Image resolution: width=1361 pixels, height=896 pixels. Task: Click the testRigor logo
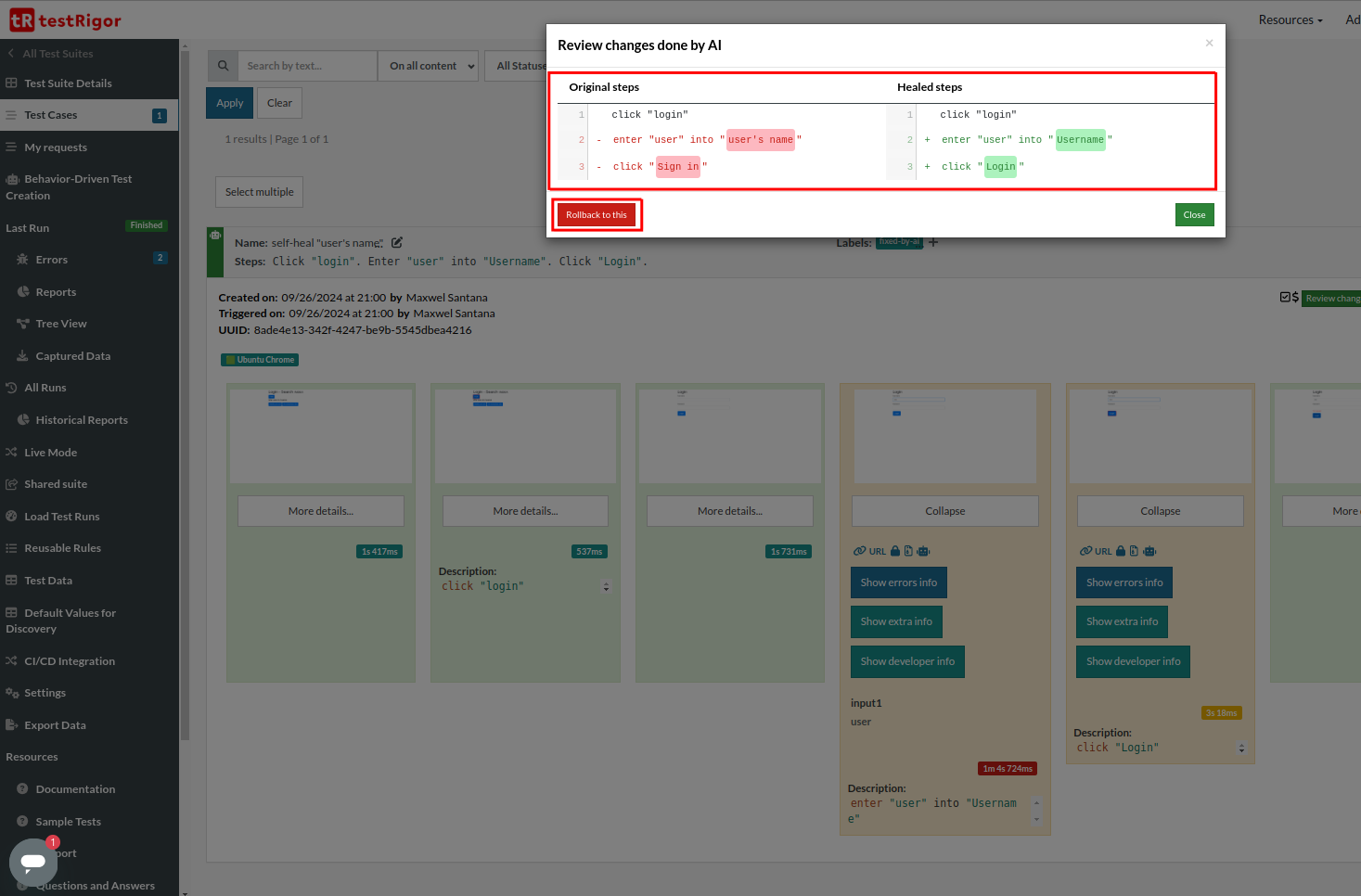[x=65, y=19]
